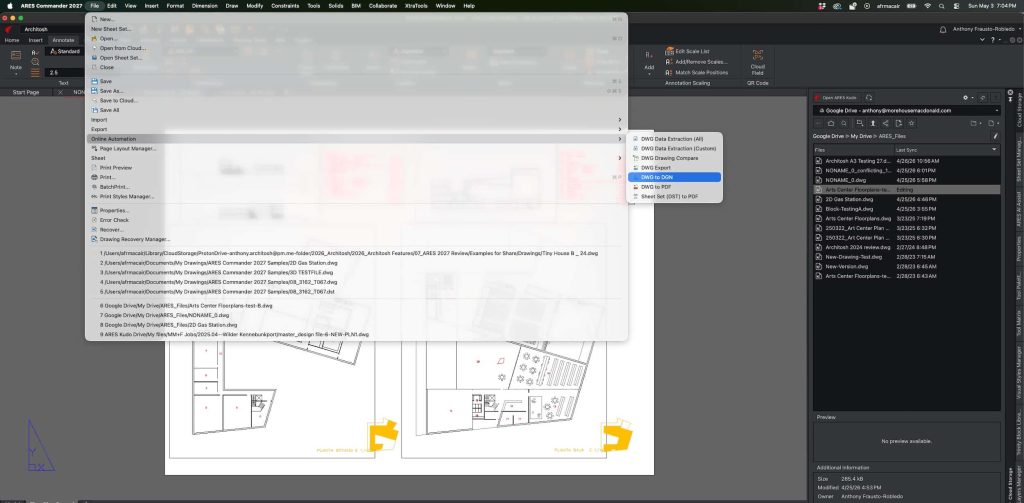Click the macOS Control Center icon
Viewport: 1024px width, 503px height.
click(955, 5)
